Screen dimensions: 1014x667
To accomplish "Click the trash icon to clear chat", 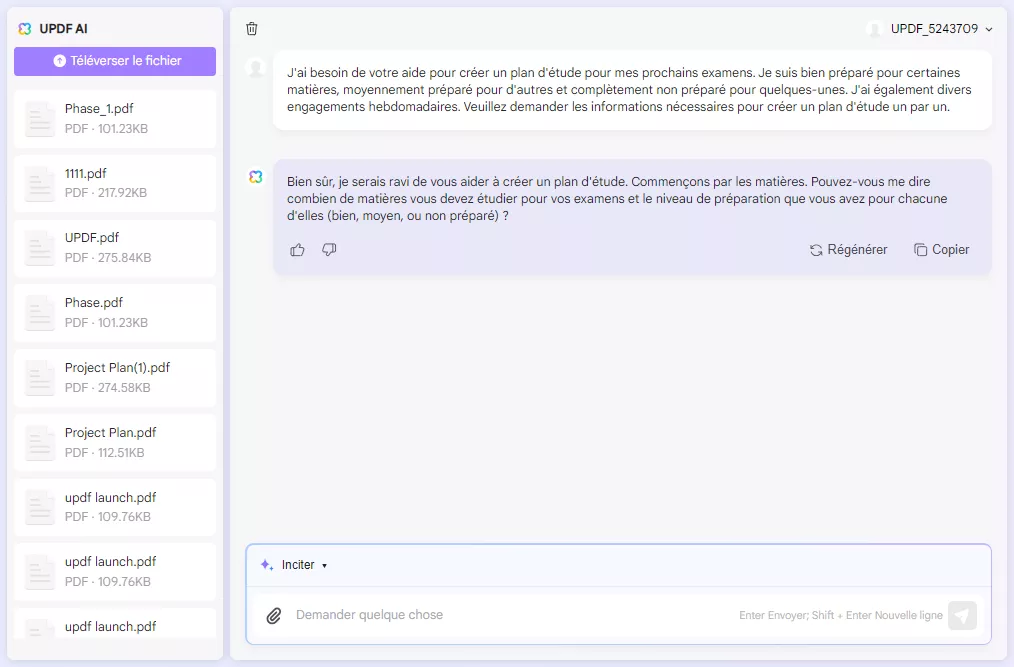I will [x=252, y=28].
